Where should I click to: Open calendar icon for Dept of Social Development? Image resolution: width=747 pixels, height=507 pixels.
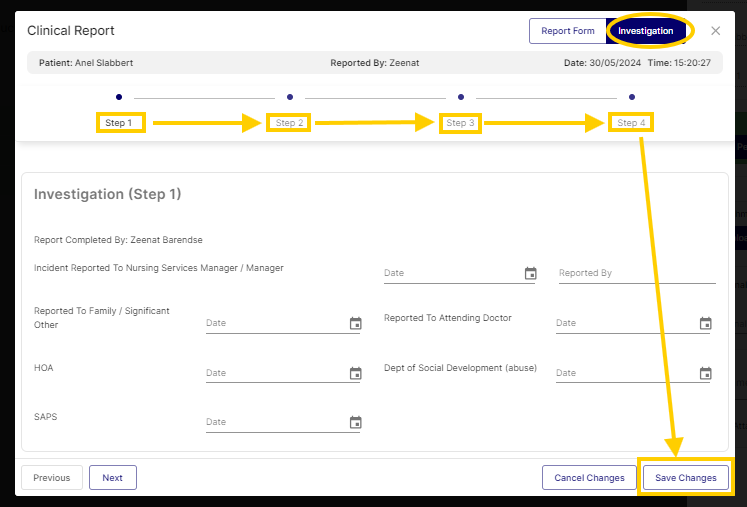tap(705, 373)
